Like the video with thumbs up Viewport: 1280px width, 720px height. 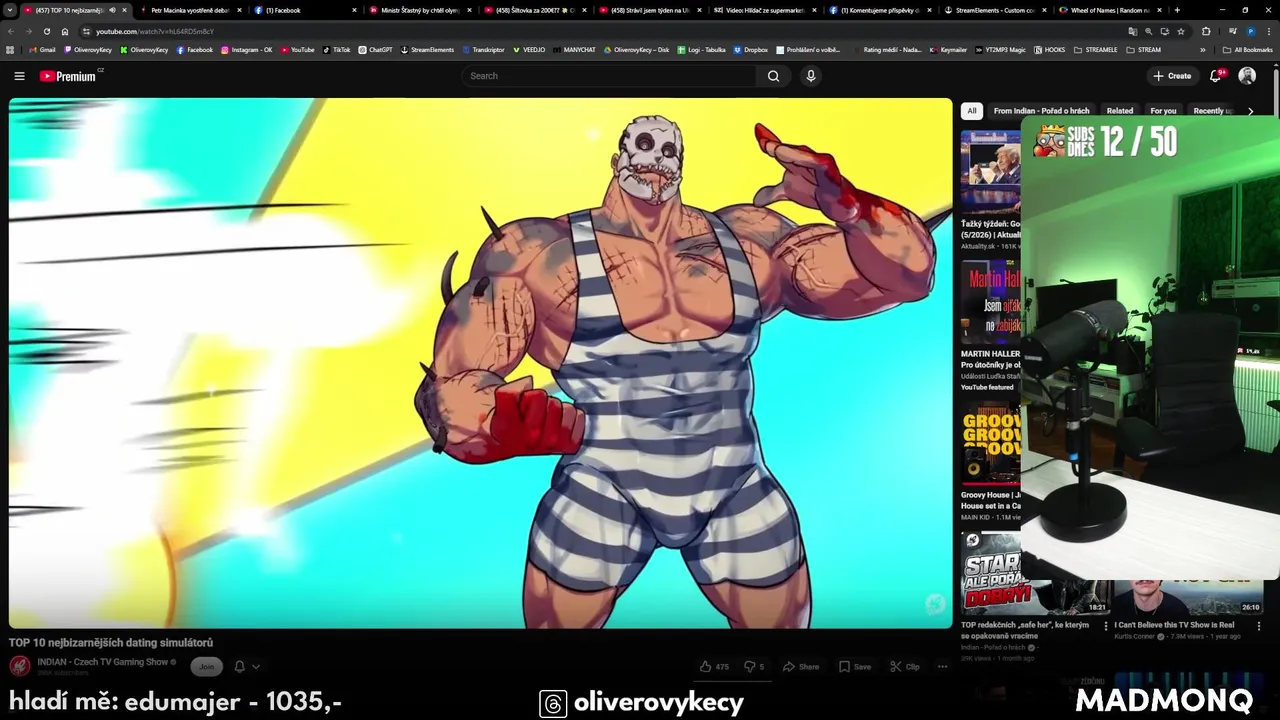point(714,667)
